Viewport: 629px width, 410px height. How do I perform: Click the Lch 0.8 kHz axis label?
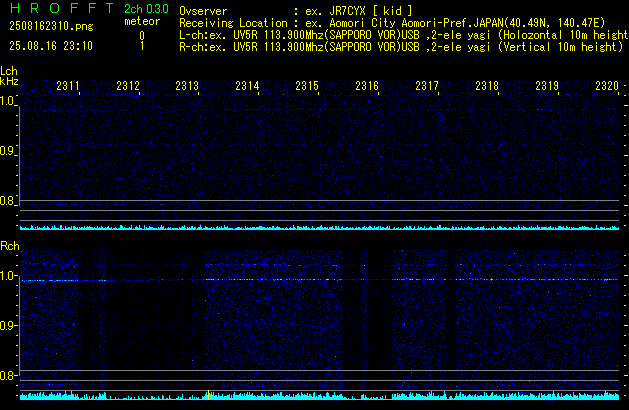pyautogui.click(x=7, y=201)
